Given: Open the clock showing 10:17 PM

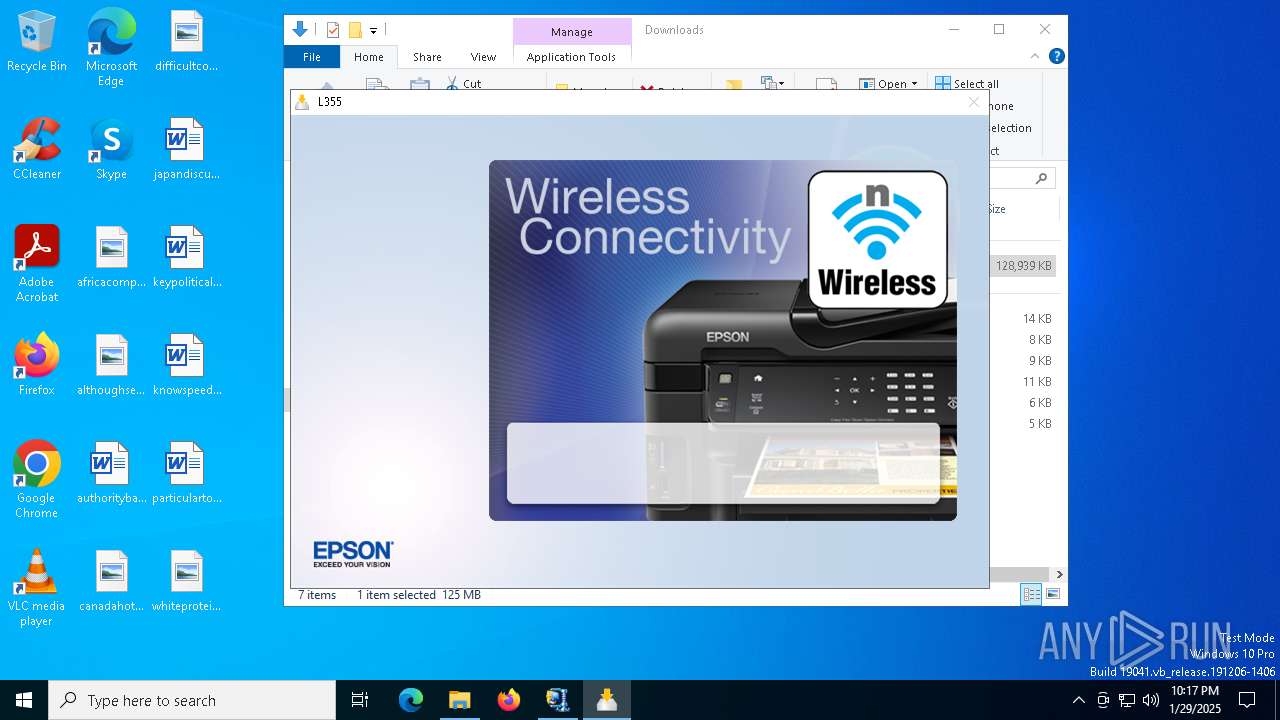Looking at the screenshot, I should click(1195, 700).
